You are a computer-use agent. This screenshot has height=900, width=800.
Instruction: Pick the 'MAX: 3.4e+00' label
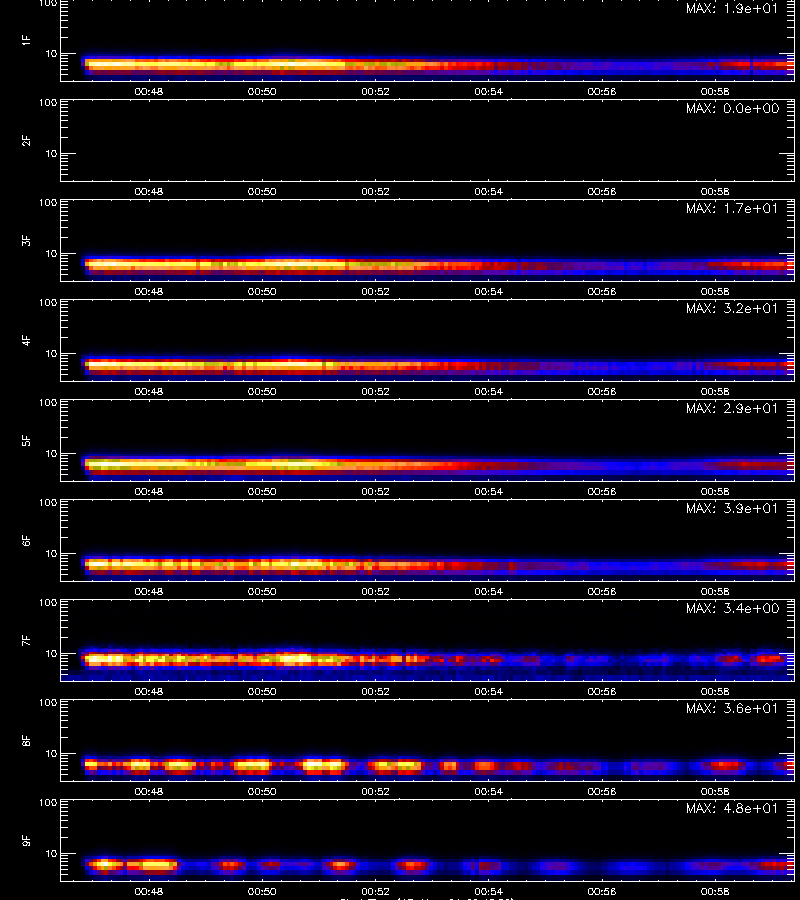click(x=732, y=608)
